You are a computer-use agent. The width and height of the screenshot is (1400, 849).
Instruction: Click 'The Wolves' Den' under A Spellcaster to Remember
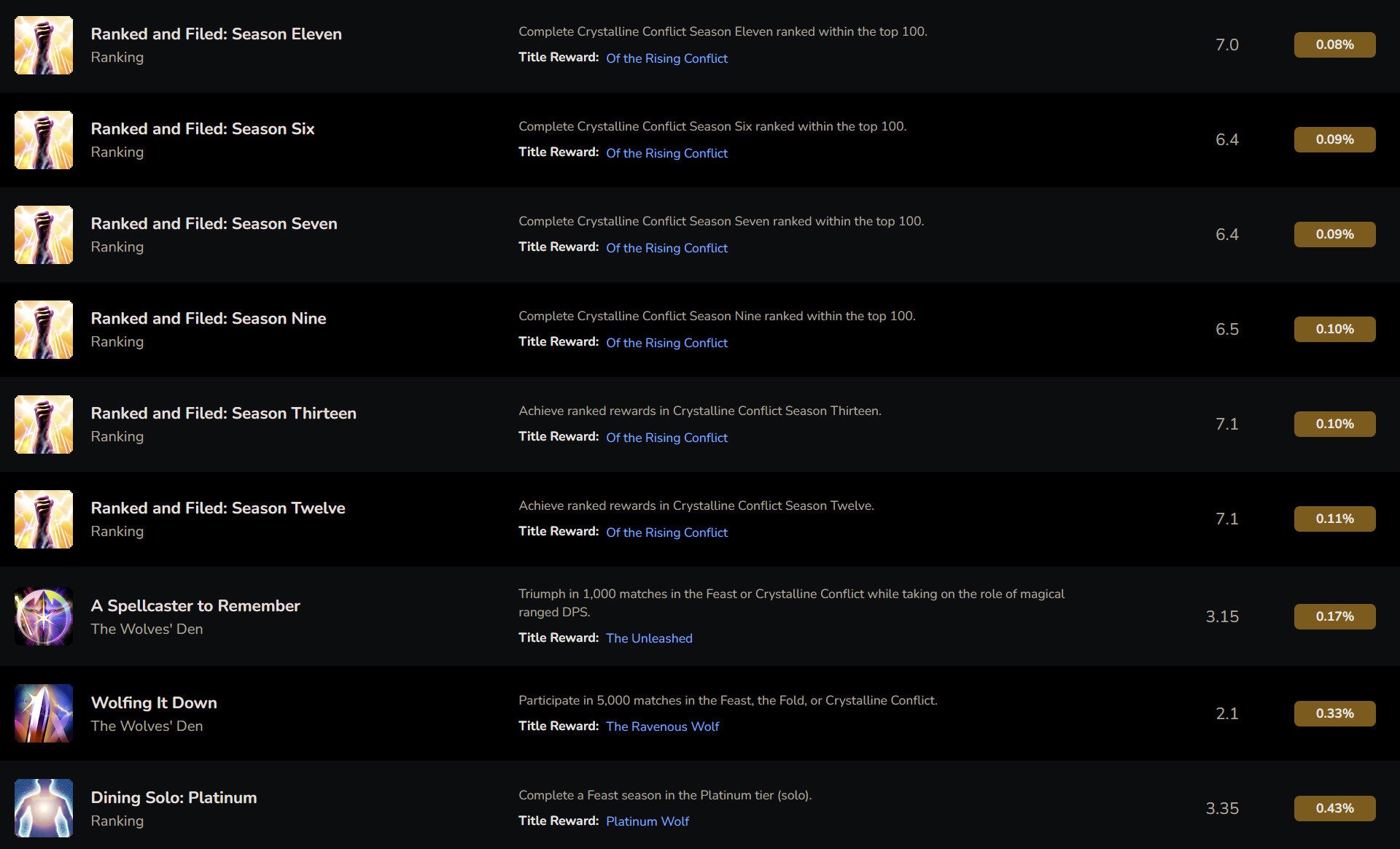pyautogui.click(x=147, y=629)
